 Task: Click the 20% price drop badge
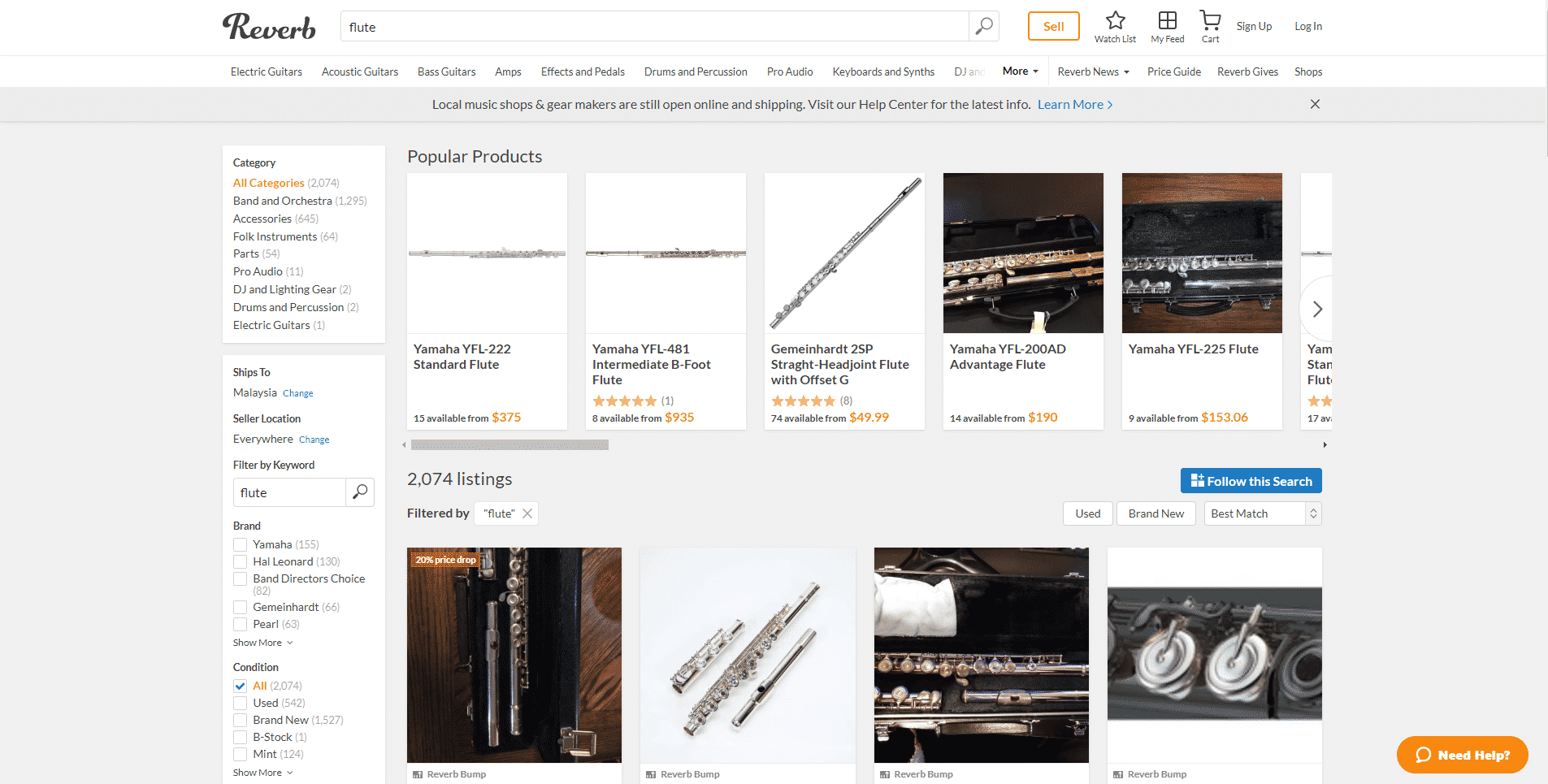pos(445,560)
